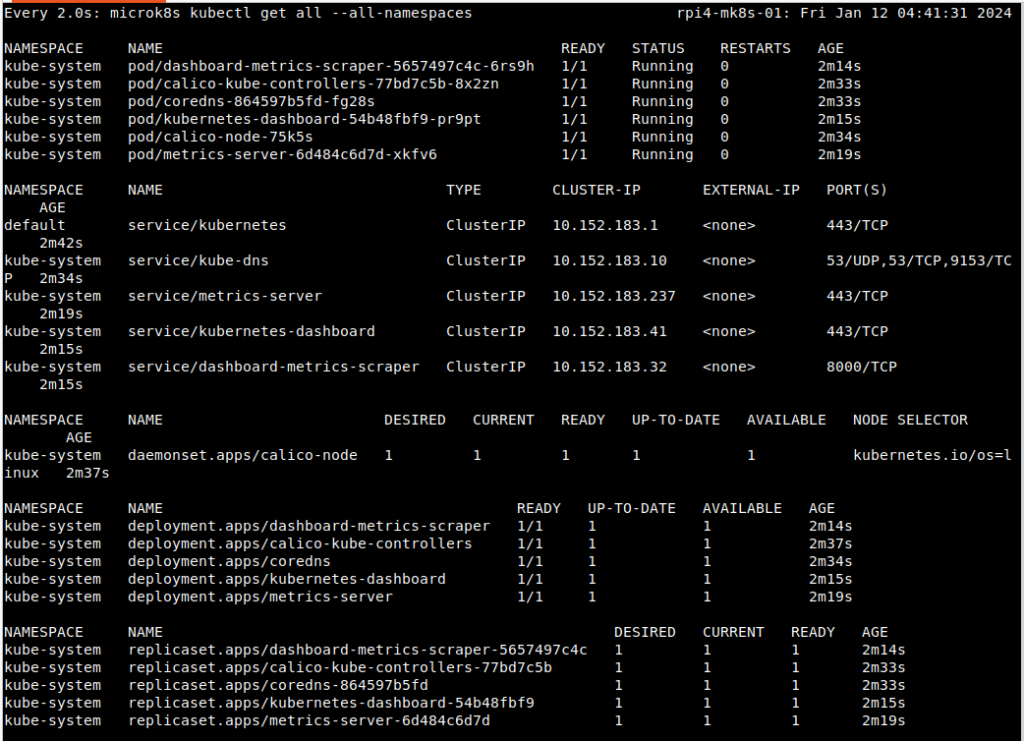The width and height of the screenshot is (1024, 741).
Task: Select service/kubernetes in the default namespace
Action: point(206,225)
